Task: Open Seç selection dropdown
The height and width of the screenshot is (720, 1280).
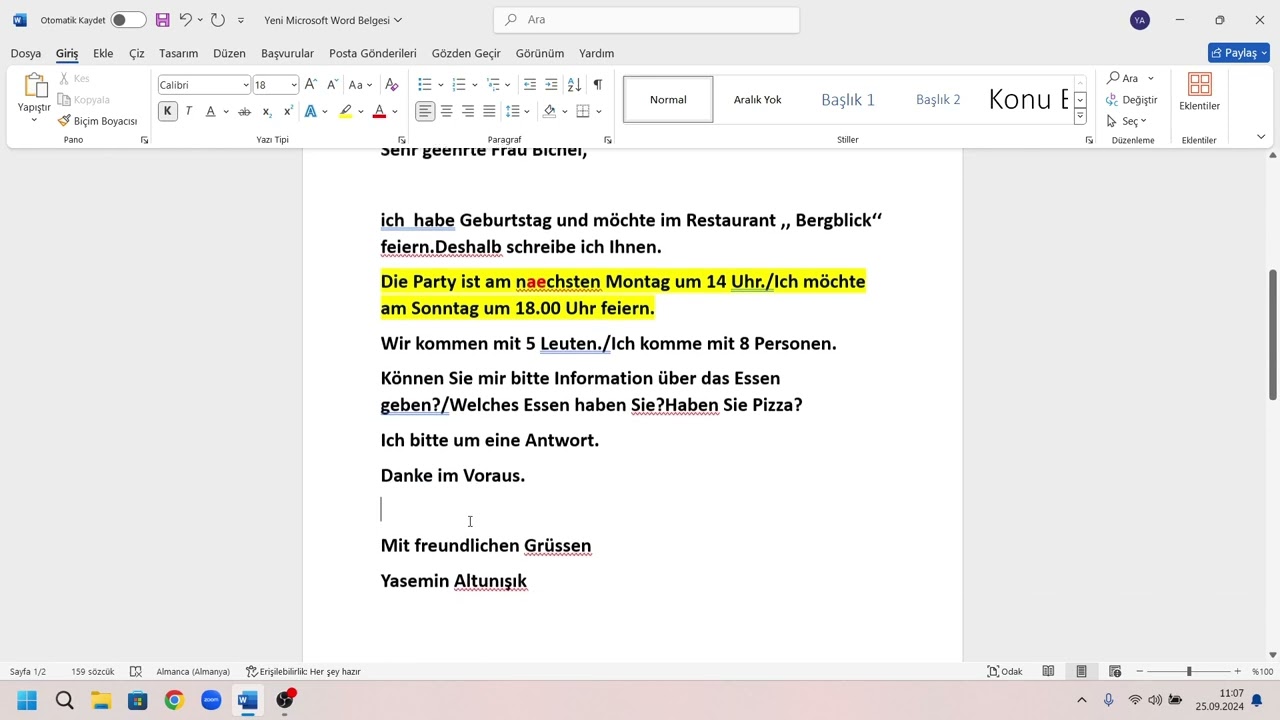Action: click(x=1127, y=121)
